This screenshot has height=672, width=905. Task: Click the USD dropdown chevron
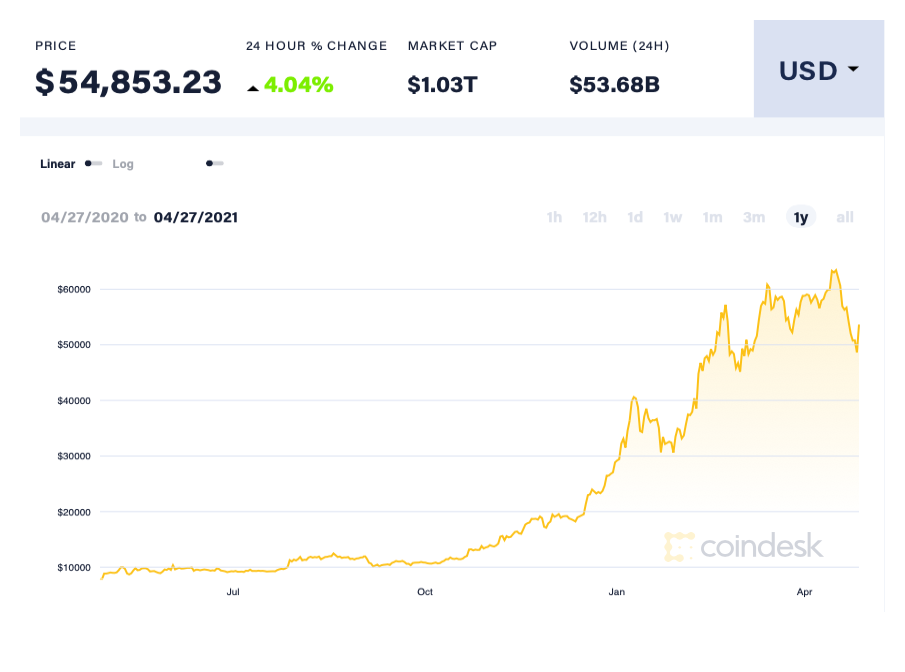[x=854, y=71]
